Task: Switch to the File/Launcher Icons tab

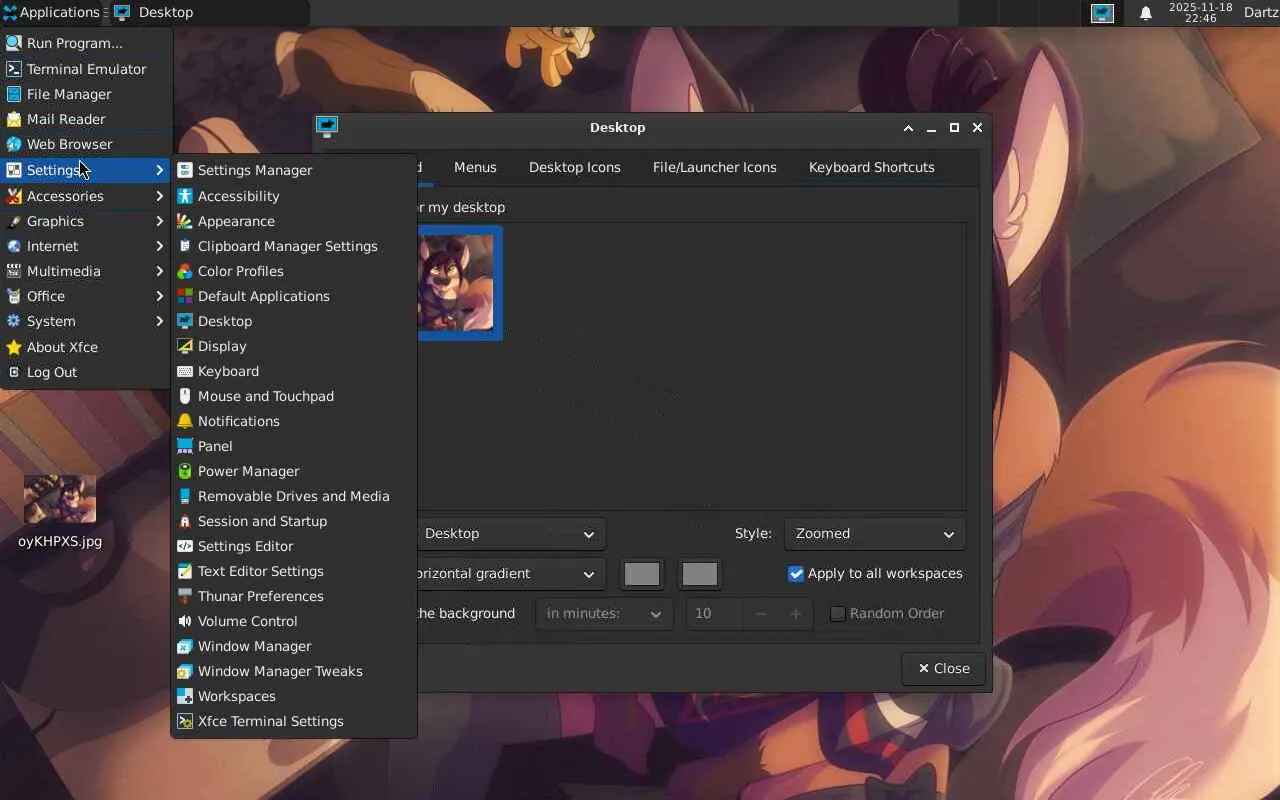Action: (715, 167)
